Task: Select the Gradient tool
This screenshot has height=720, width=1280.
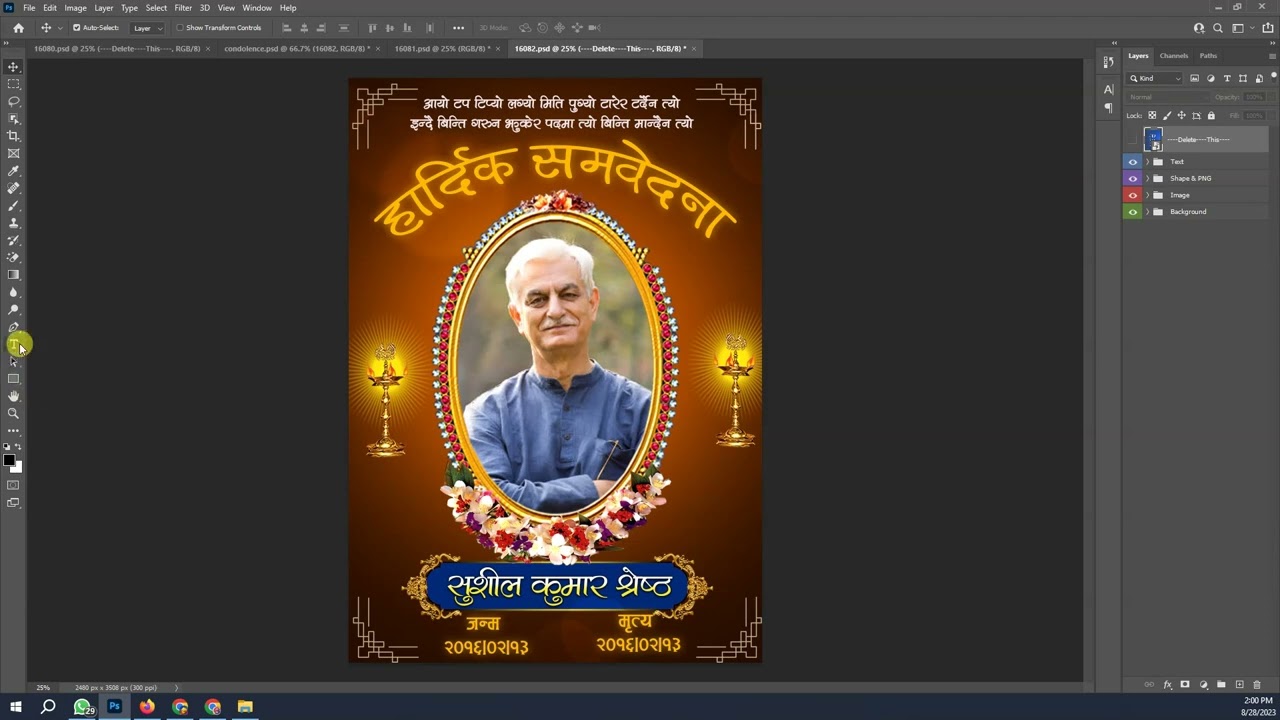Action: coord(13,275)
